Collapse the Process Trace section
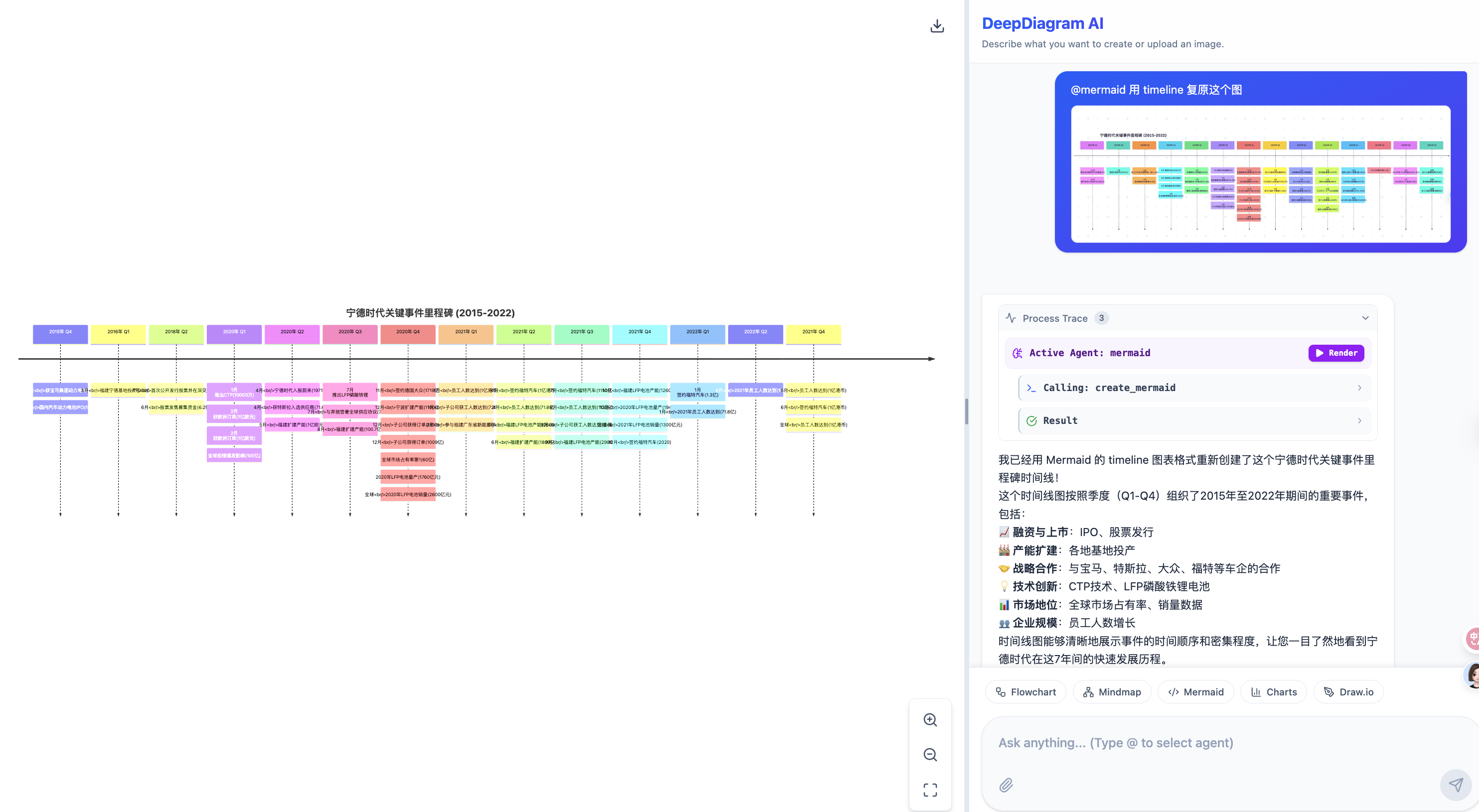 1365,318
